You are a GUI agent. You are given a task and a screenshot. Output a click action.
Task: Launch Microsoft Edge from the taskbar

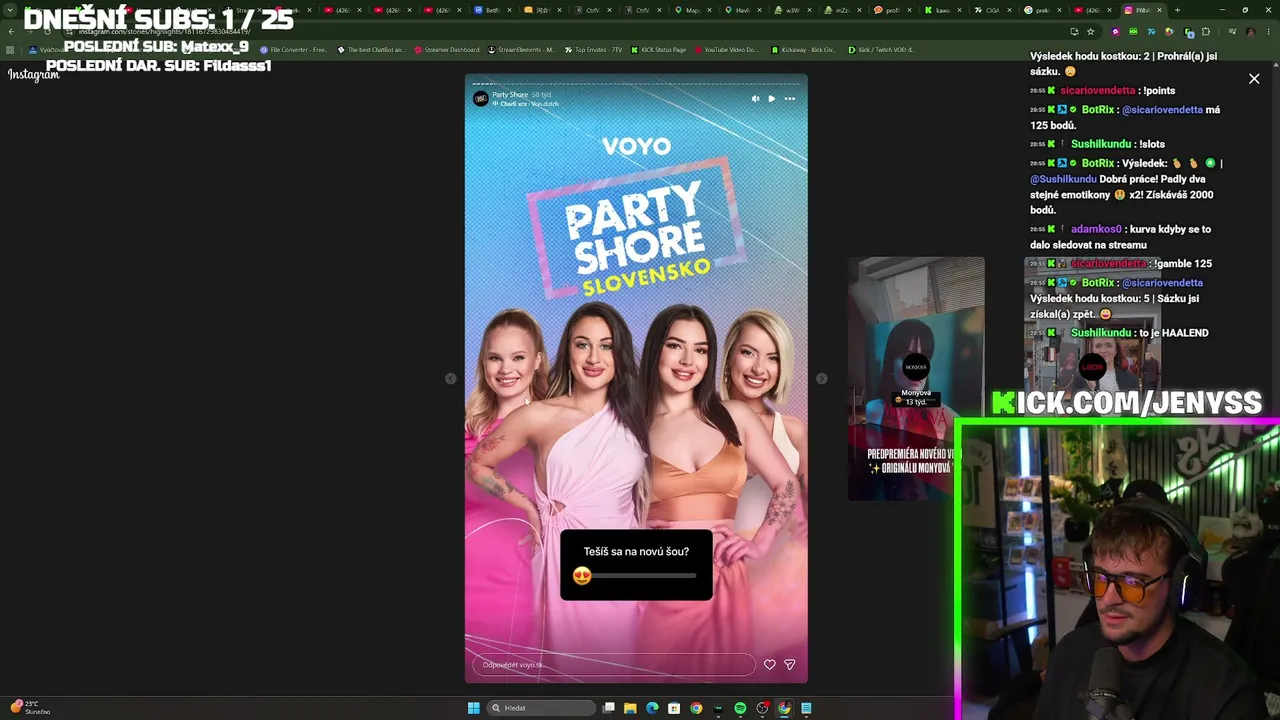click(x=652, y=708)
